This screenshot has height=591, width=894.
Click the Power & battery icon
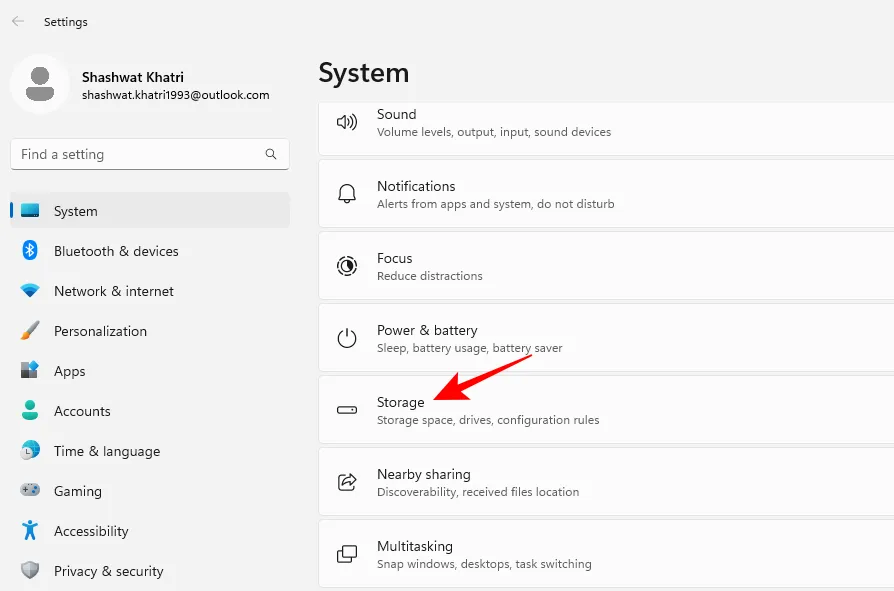[x=347, y=338]
